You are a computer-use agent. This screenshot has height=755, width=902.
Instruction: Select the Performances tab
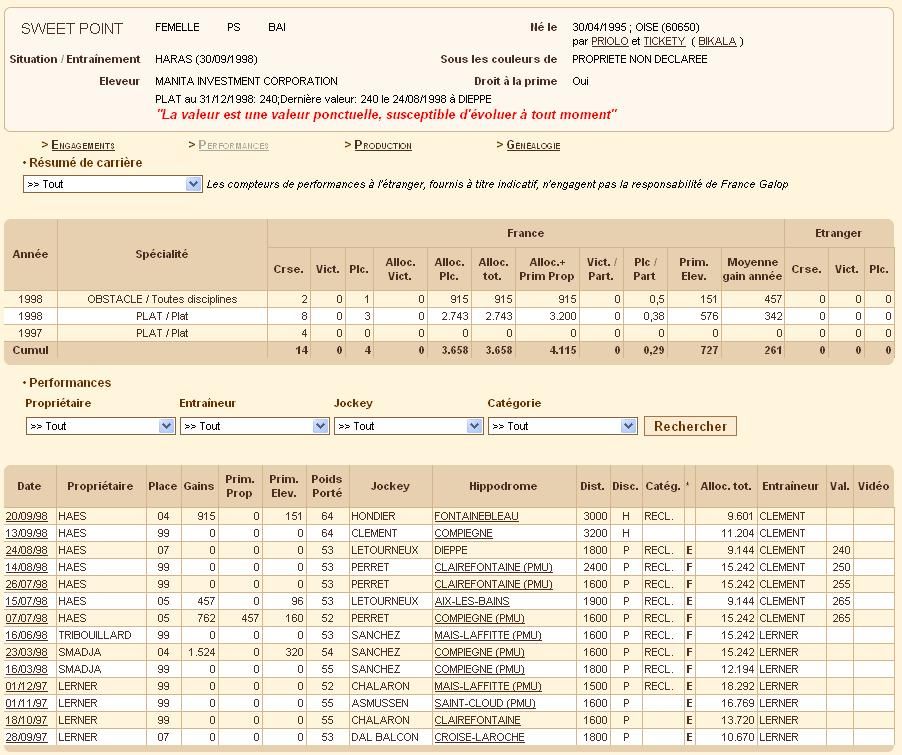tap(233, 145)
